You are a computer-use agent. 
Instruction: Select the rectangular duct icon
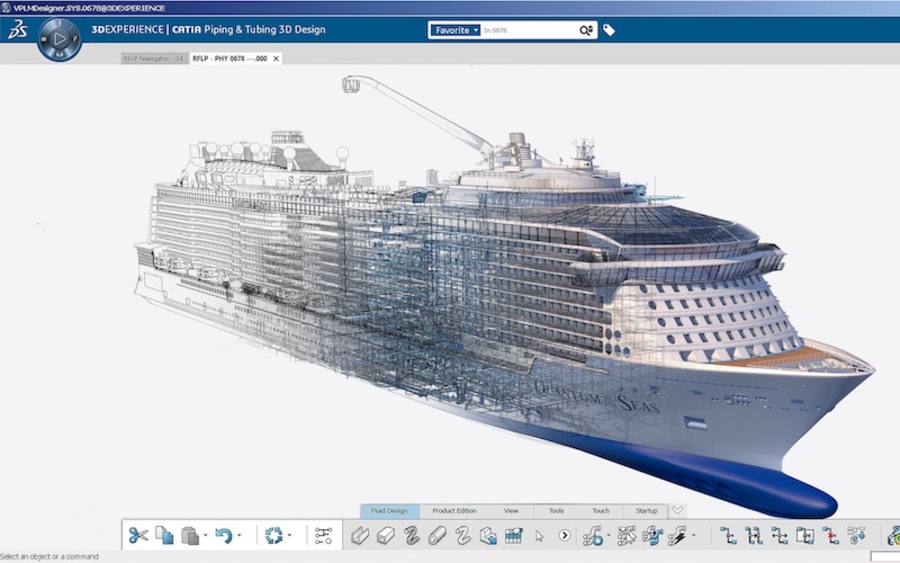pyautogui.click(x=386, y=536)
